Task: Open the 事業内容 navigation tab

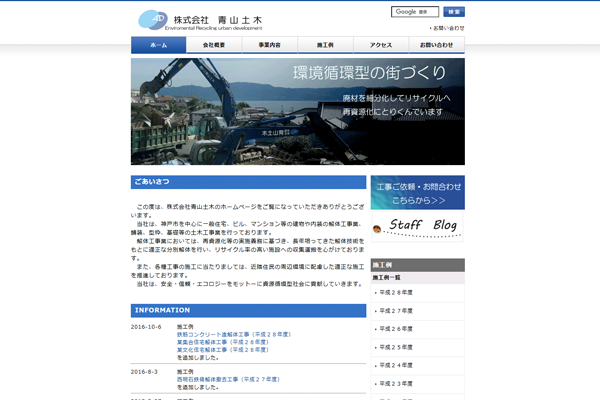Action: coord(269,45)
